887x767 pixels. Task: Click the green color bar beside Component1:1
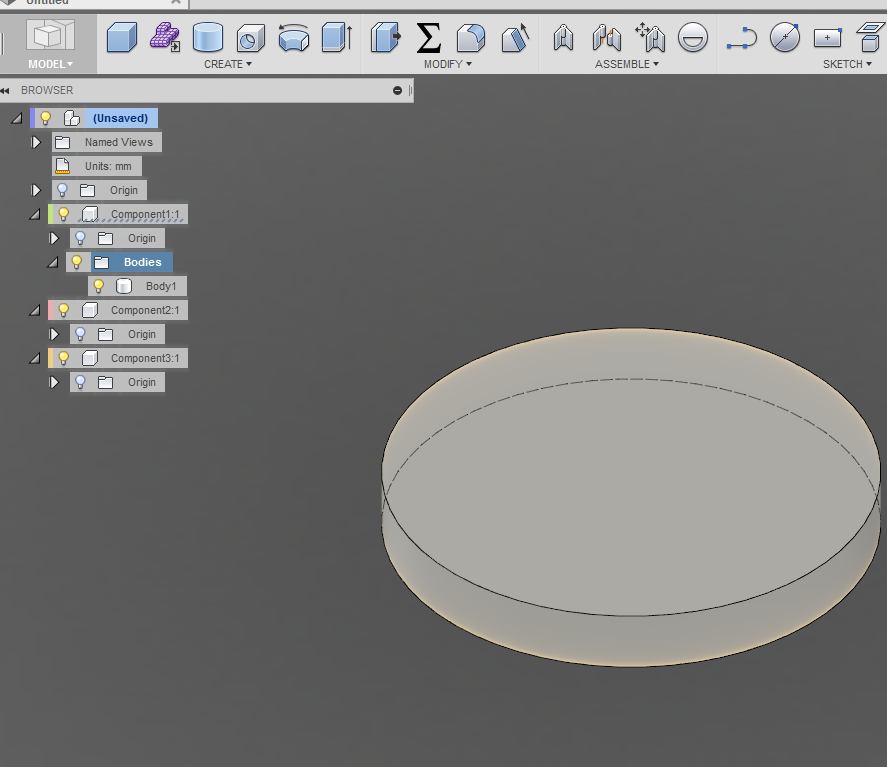[50, 213]
